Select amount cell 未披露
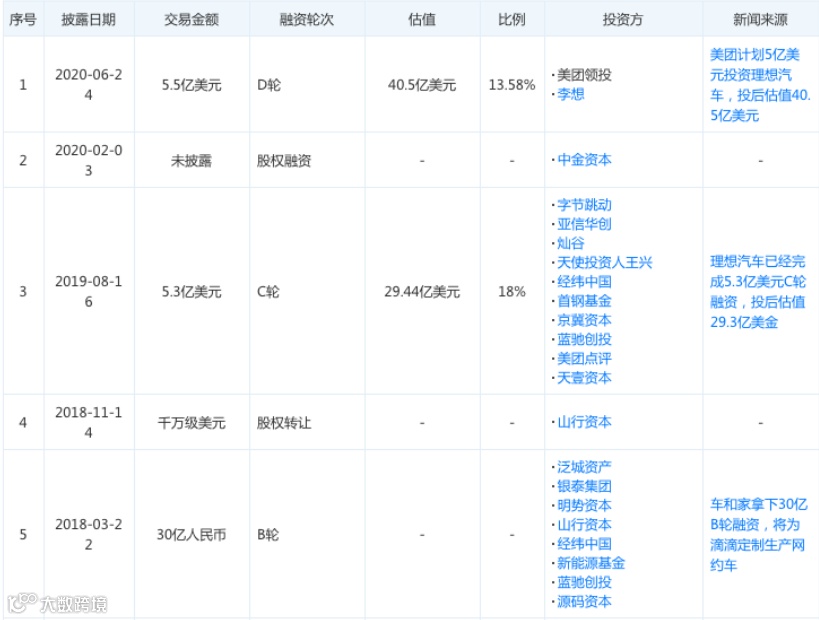Image resolution: width=819 pixels, height=620 pixels. pos(191,160)
